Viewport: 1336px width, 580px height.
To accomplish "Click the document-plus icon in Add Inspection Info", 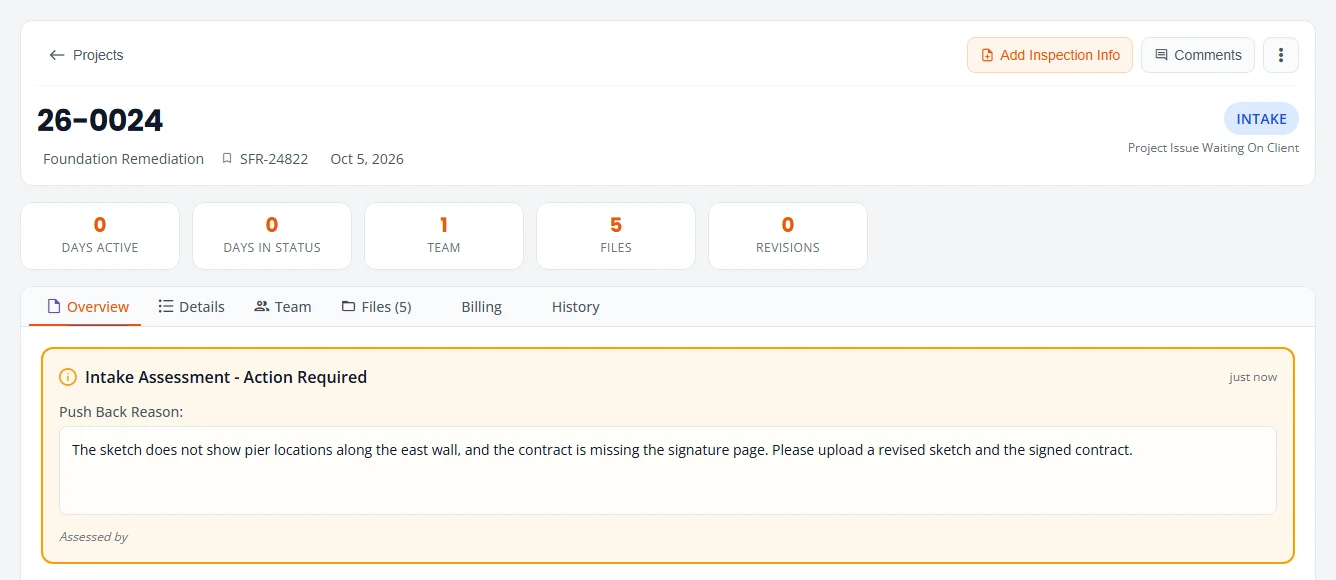I will pos(987,55).
